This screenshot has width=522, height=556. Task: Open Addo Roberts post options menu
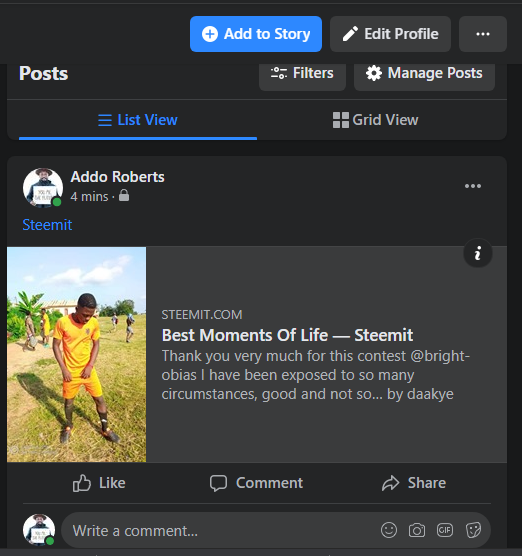coord(473,186)
